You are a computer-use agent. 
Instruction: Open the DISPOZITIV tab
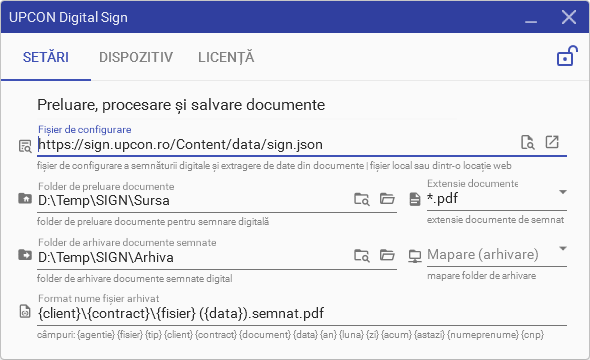(136, 57)
